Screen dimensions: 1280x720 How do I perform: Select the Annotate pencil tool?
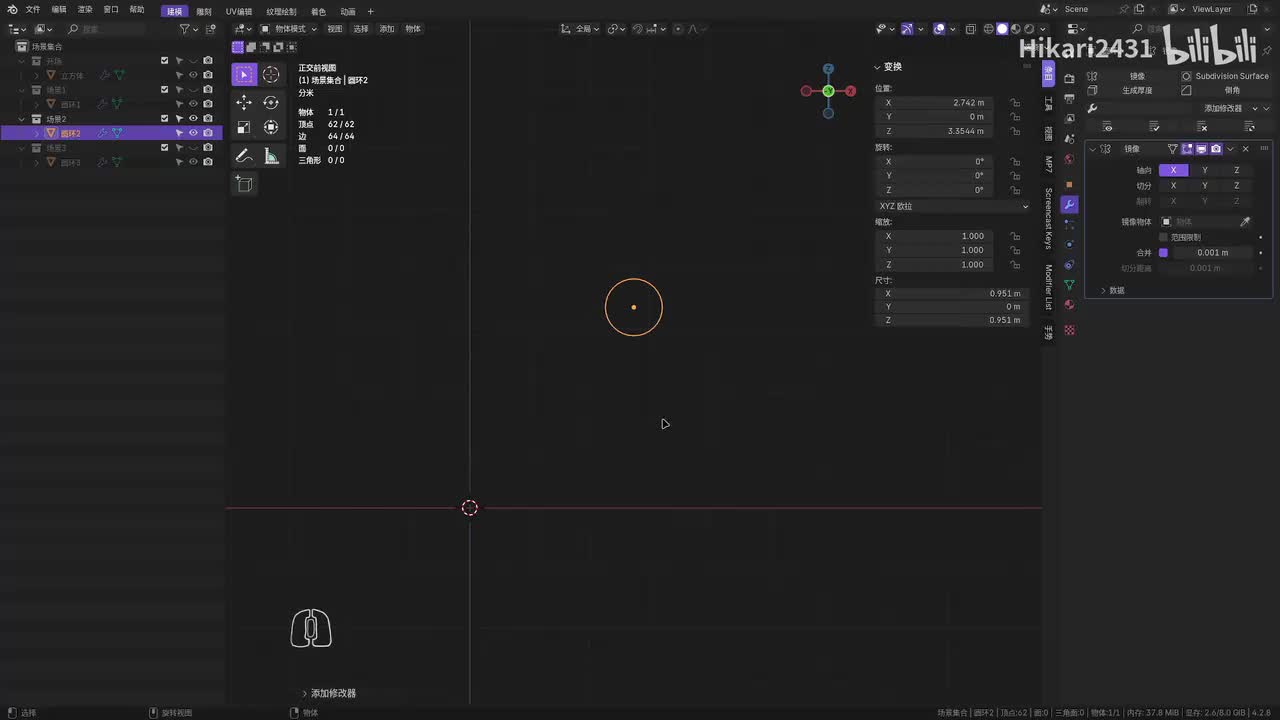[244, 156]
